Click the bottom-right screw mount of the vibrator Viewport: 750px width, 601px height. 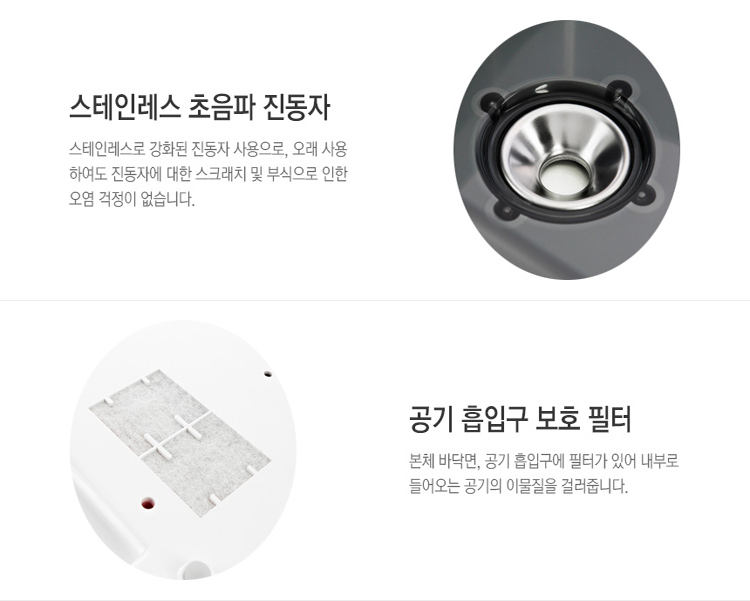click(x=644, y=196)
